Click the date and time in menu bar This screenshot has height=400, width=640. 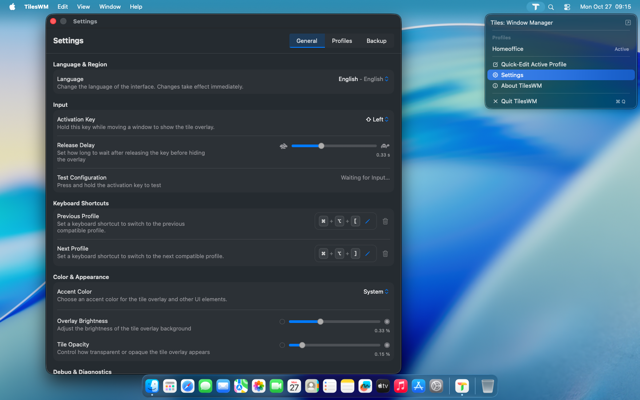coord(605,7)
